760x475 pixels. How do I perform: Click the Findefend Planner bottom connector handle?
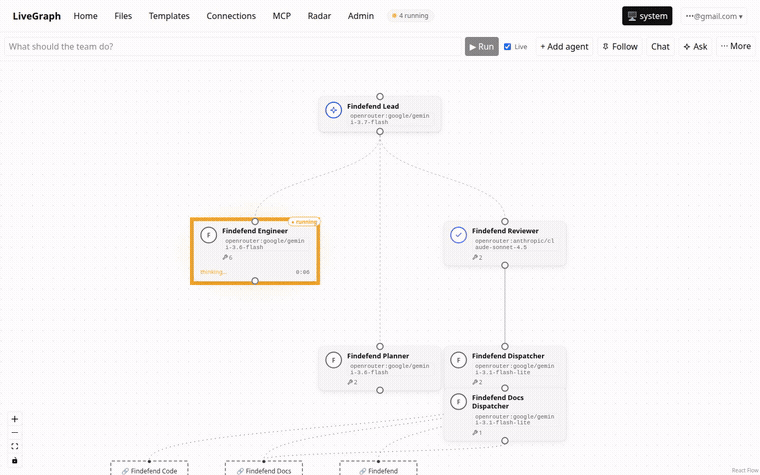(x=380, y=390)
